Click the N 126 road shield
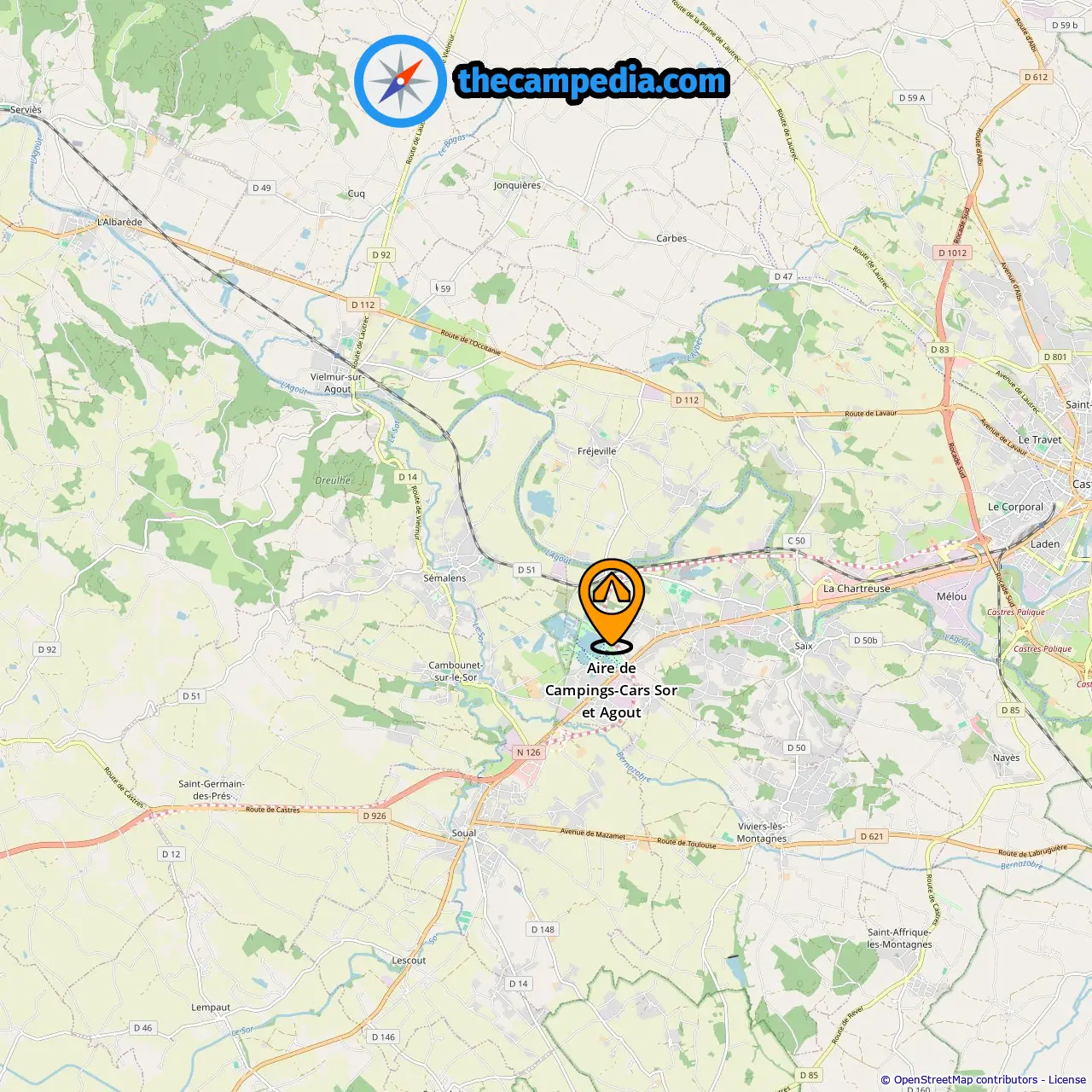 coord(529,752)
